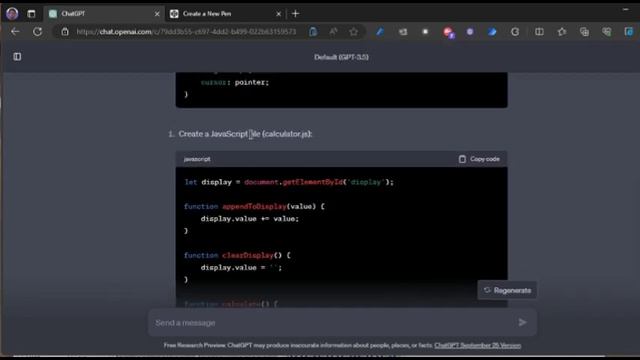Screen dimensions: 640x360
Task: Close the Create a New Pen tab
Action: pyautogui.click(x=278, y=14)
